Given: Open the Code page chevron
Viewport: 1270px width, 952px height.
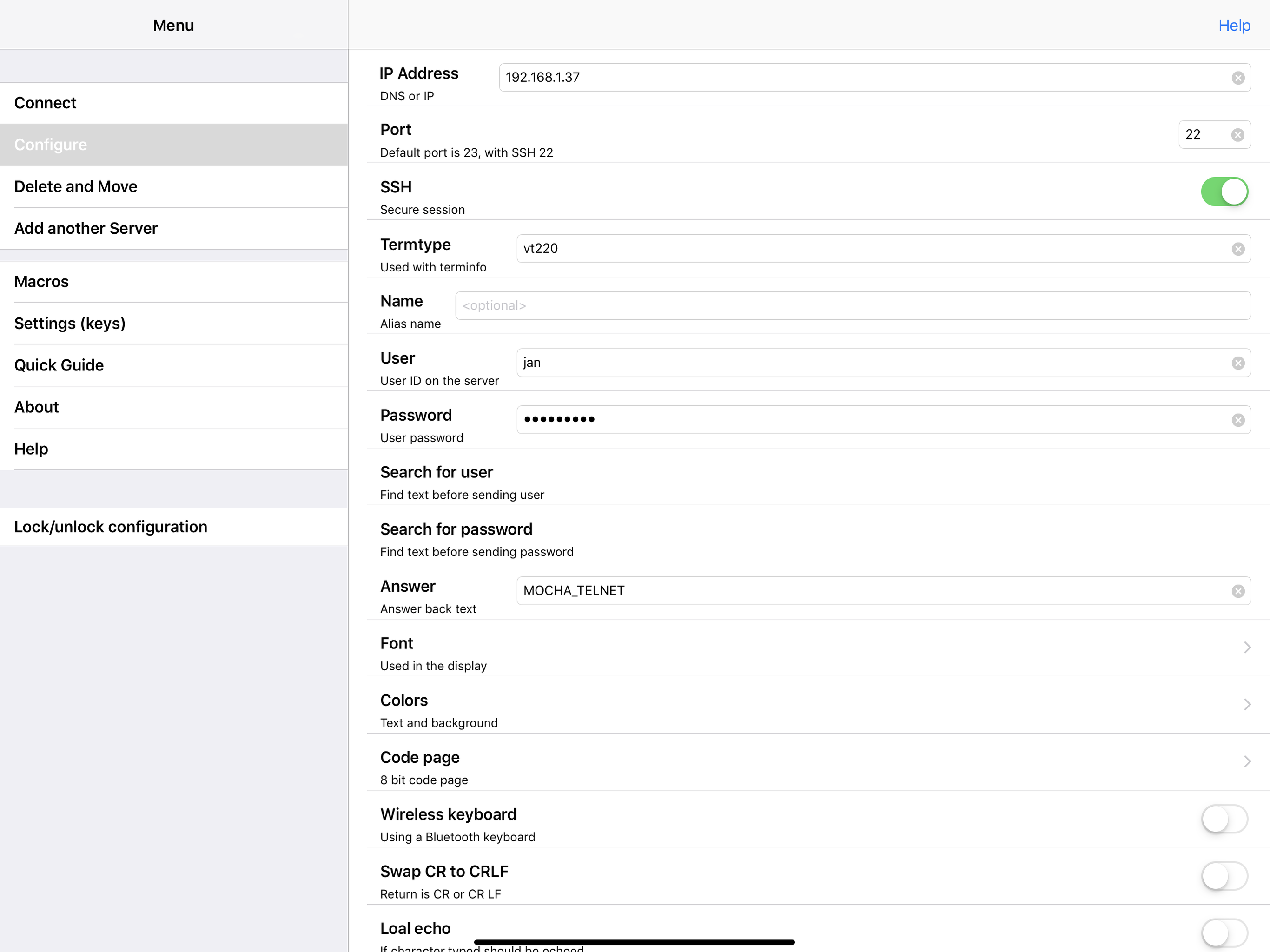Looking at the screenshot, I should click(x=1246, y=761).
